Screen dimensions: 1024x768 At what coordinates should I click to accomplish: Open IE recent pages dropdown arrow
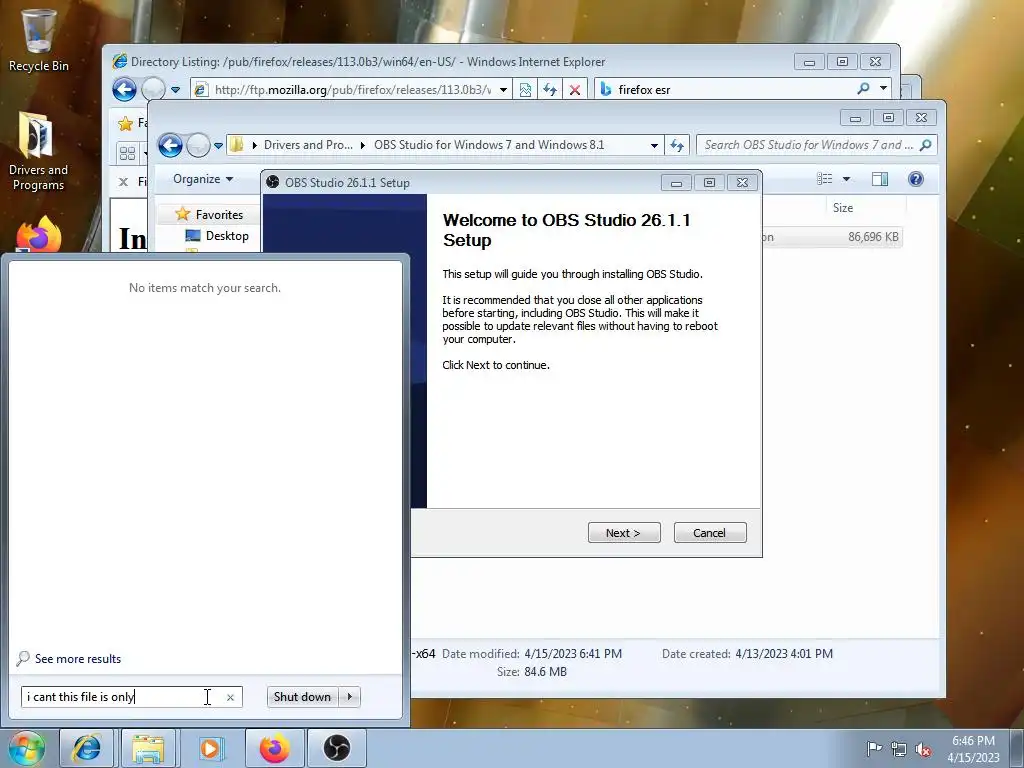pos(175,89)
